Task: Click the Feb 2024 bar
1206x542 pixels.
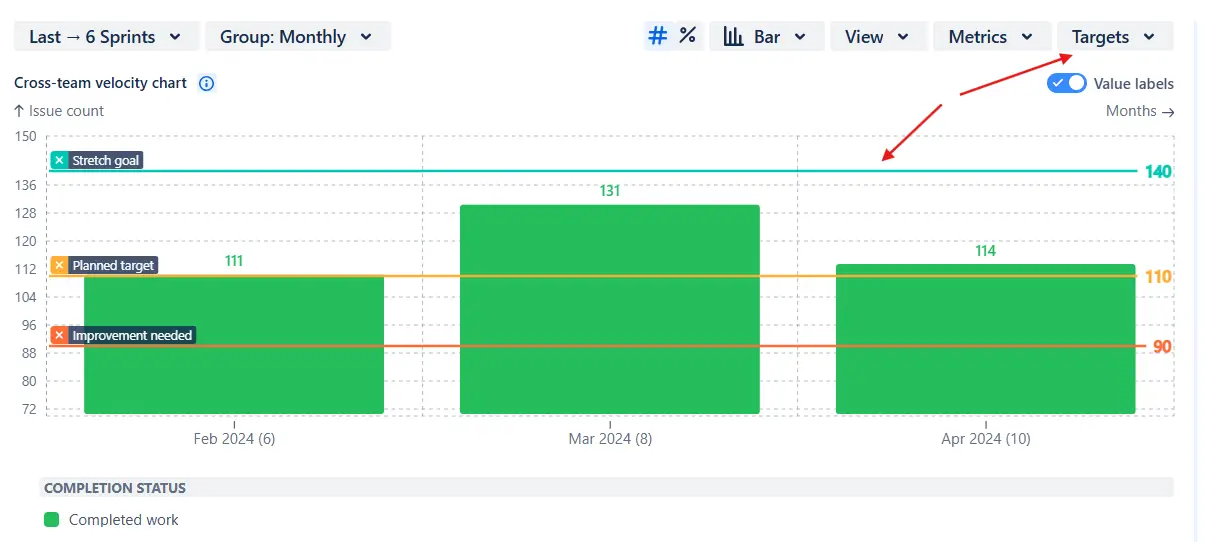Action: [234, 344]
